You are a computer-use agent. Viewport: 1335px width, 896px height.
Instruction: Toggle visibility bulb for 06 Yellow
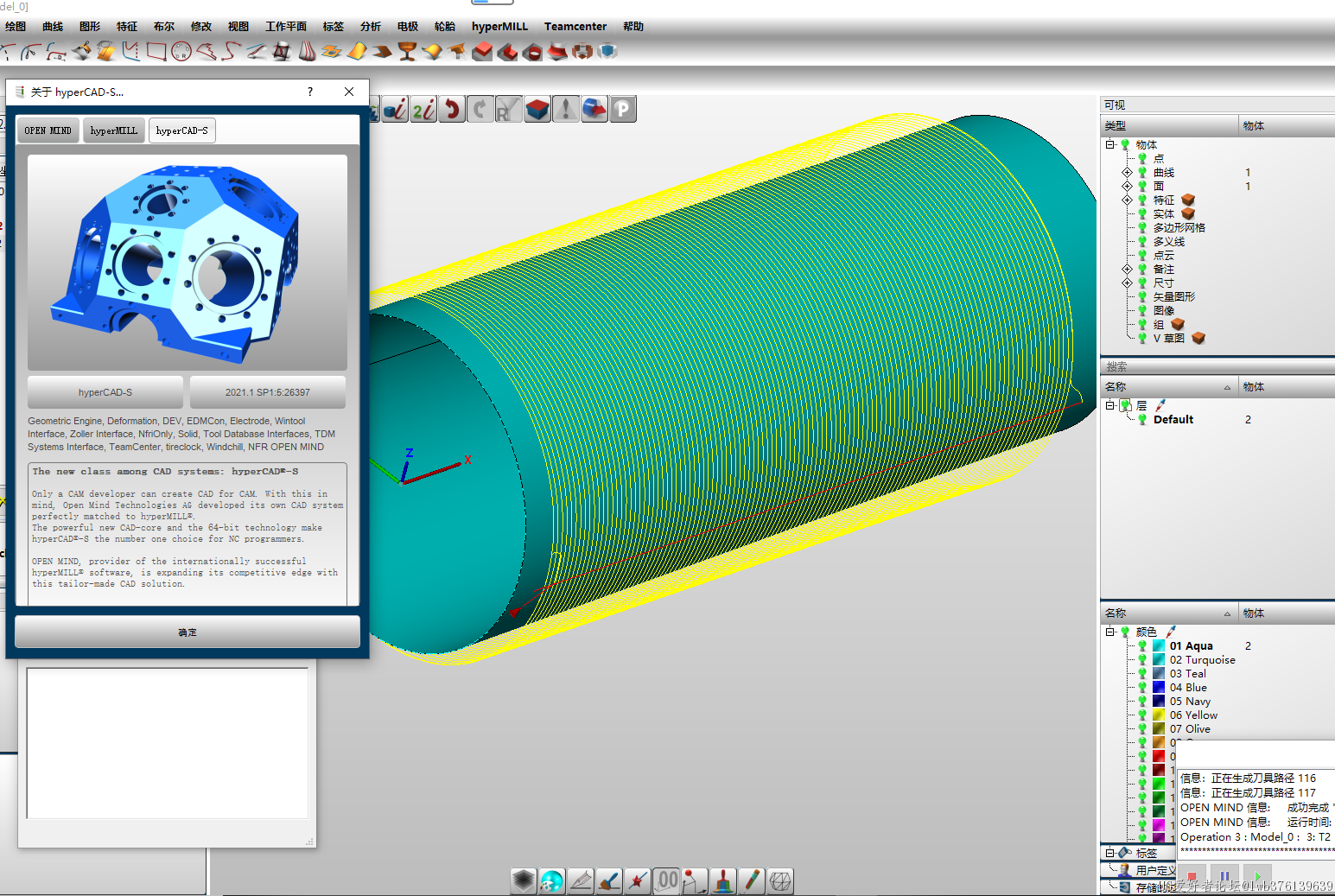(x=1142, y=715)
